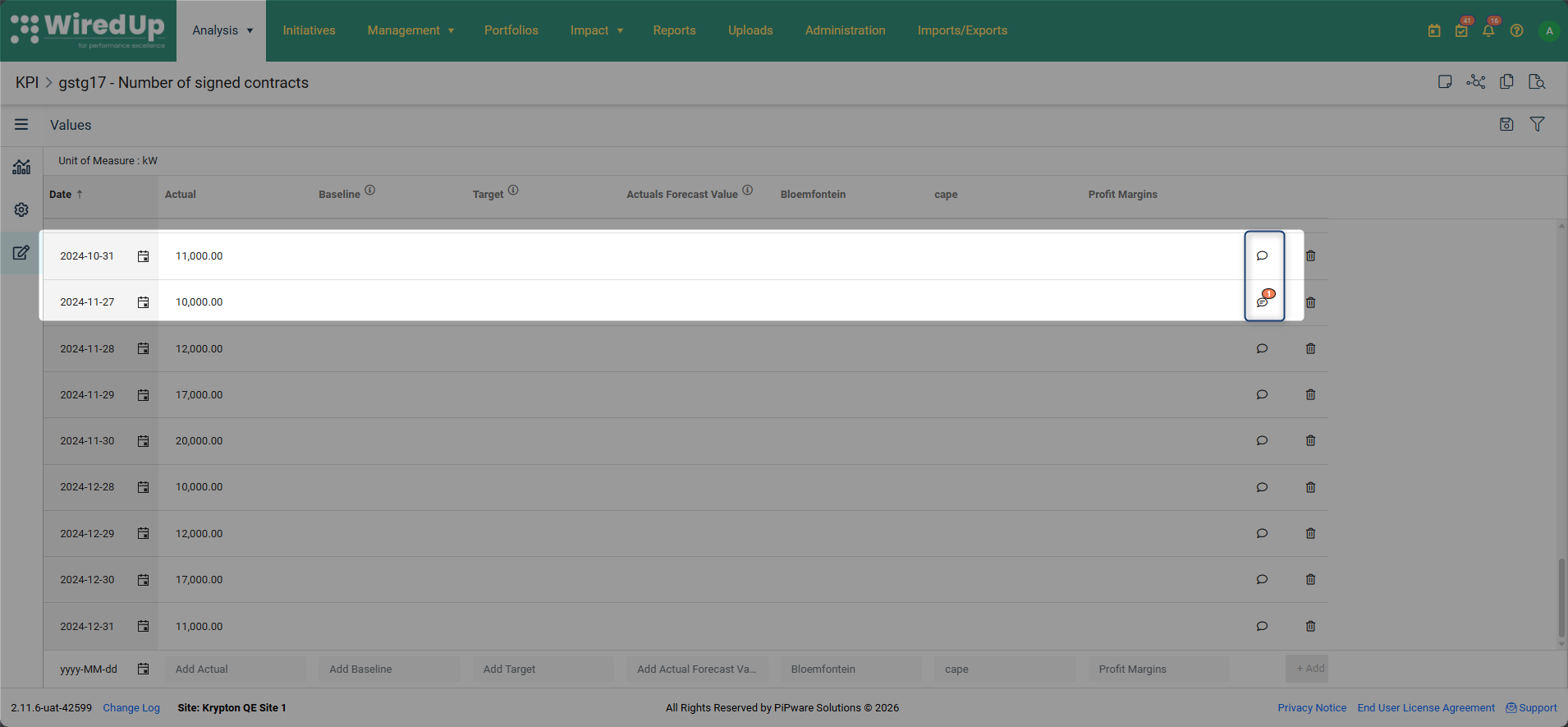The image size is (1568, 727).
Task: Open comments for the 2024-11-29 row
Action: (1262, 394)
